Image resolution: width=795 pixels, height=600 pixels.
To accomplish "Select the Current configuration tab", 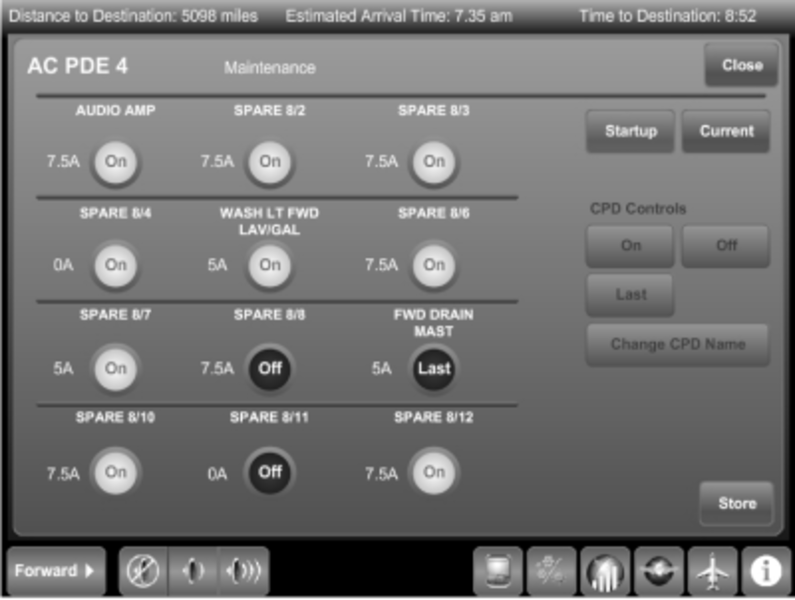I will point(726,131).
